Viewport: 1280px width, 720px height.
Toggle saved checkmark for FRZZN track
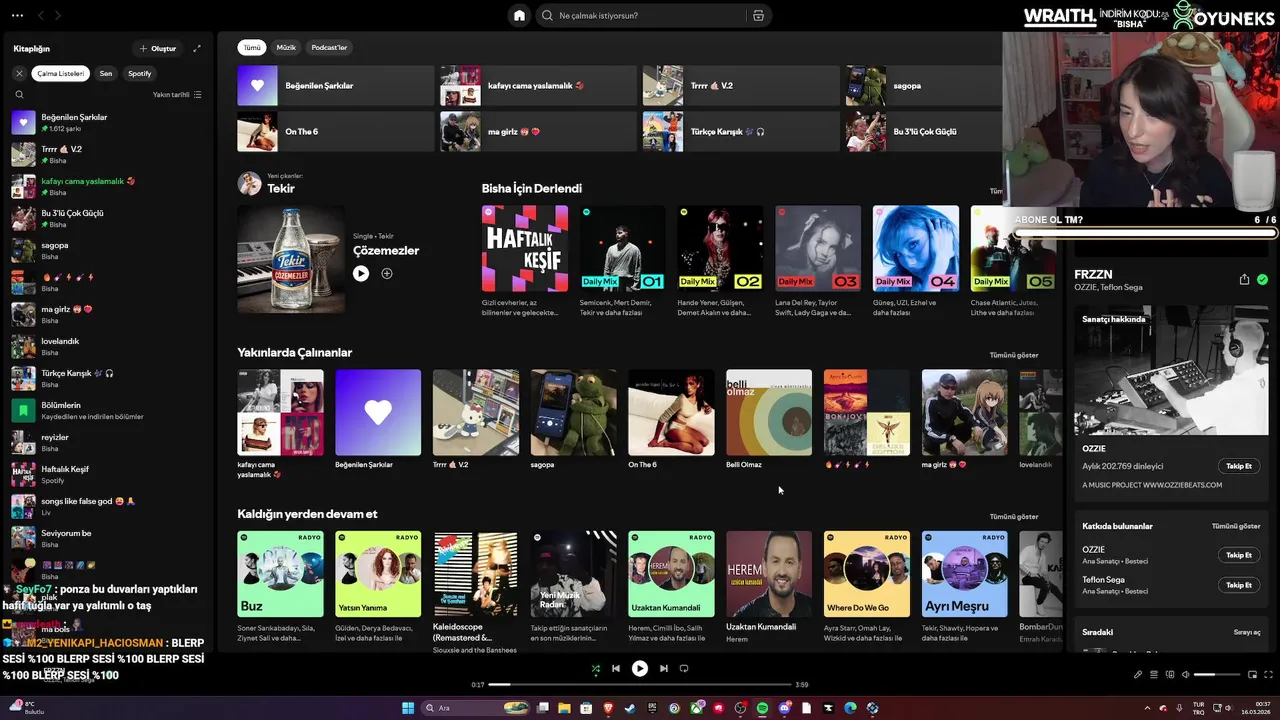point(1262,280)
